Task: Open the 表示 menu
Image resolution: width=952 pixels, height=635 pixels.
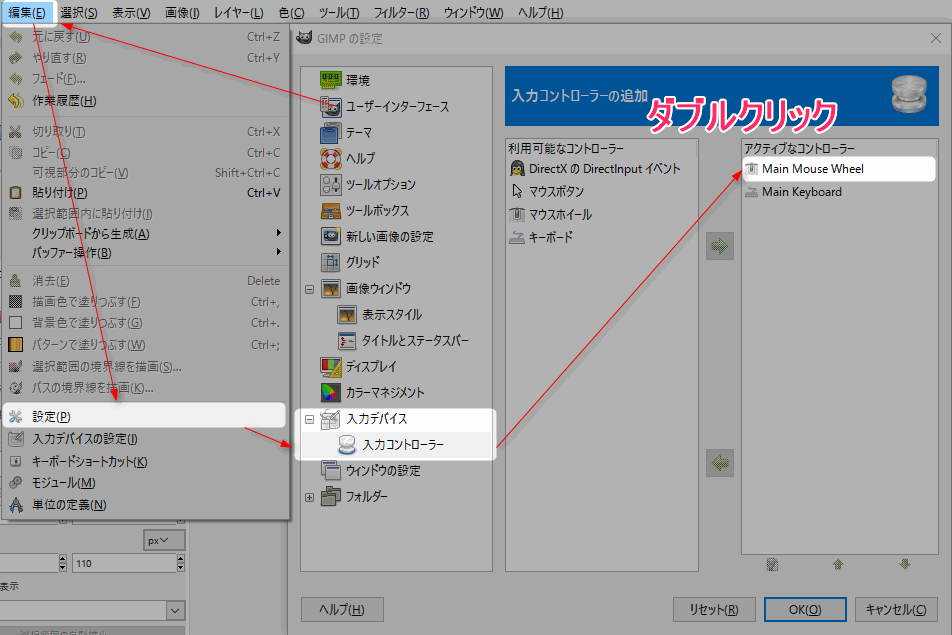Action: pos(131,12)
